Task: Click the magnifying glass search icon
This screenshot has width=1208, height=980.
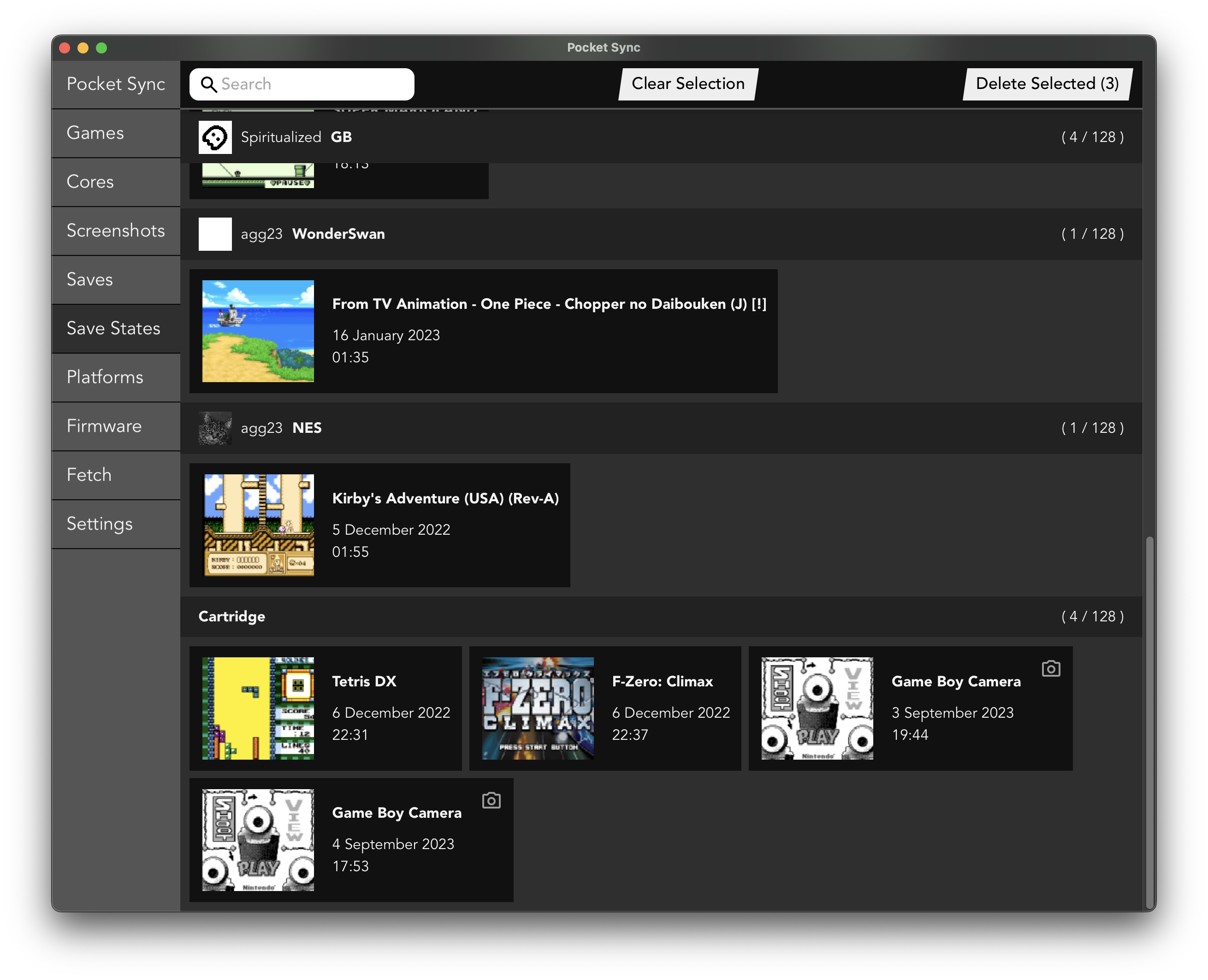Action: [x=208, y=85]
